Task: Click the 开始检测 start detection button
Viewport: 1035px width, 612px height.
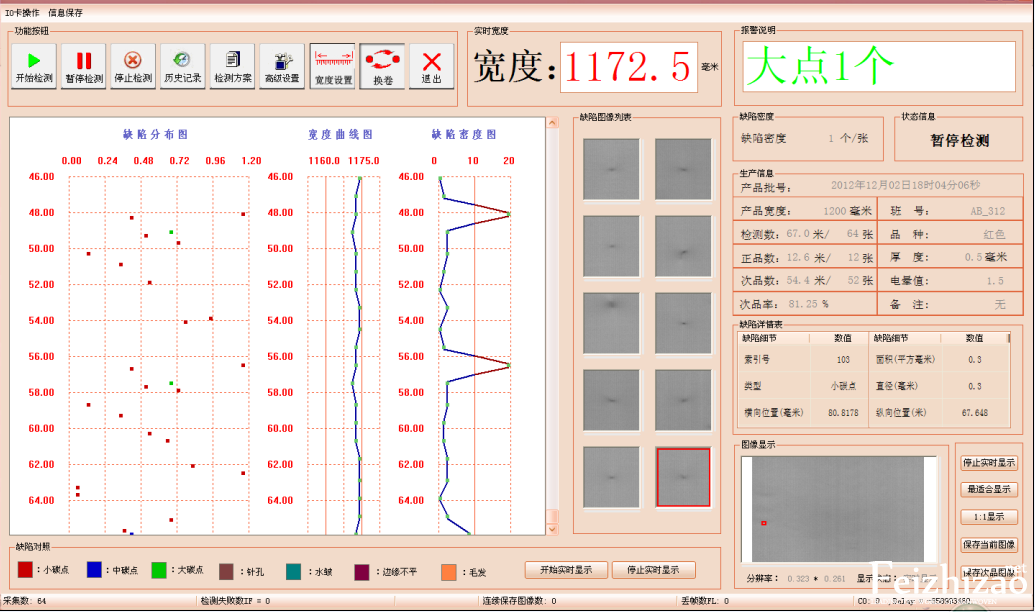Action: point(34,66)
